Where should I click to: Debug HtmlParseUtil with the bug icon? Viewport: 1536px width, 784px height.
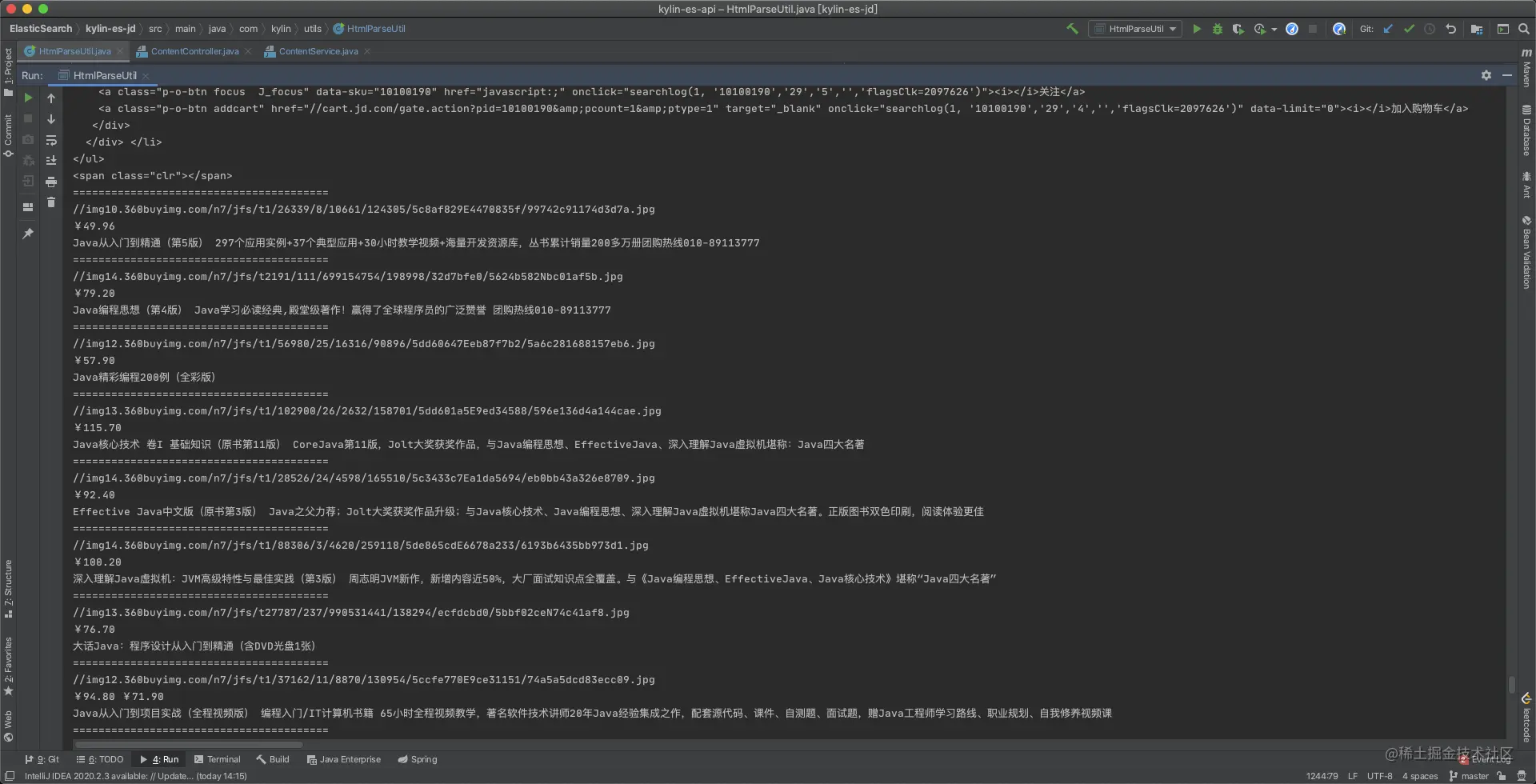pos(1218,29)
